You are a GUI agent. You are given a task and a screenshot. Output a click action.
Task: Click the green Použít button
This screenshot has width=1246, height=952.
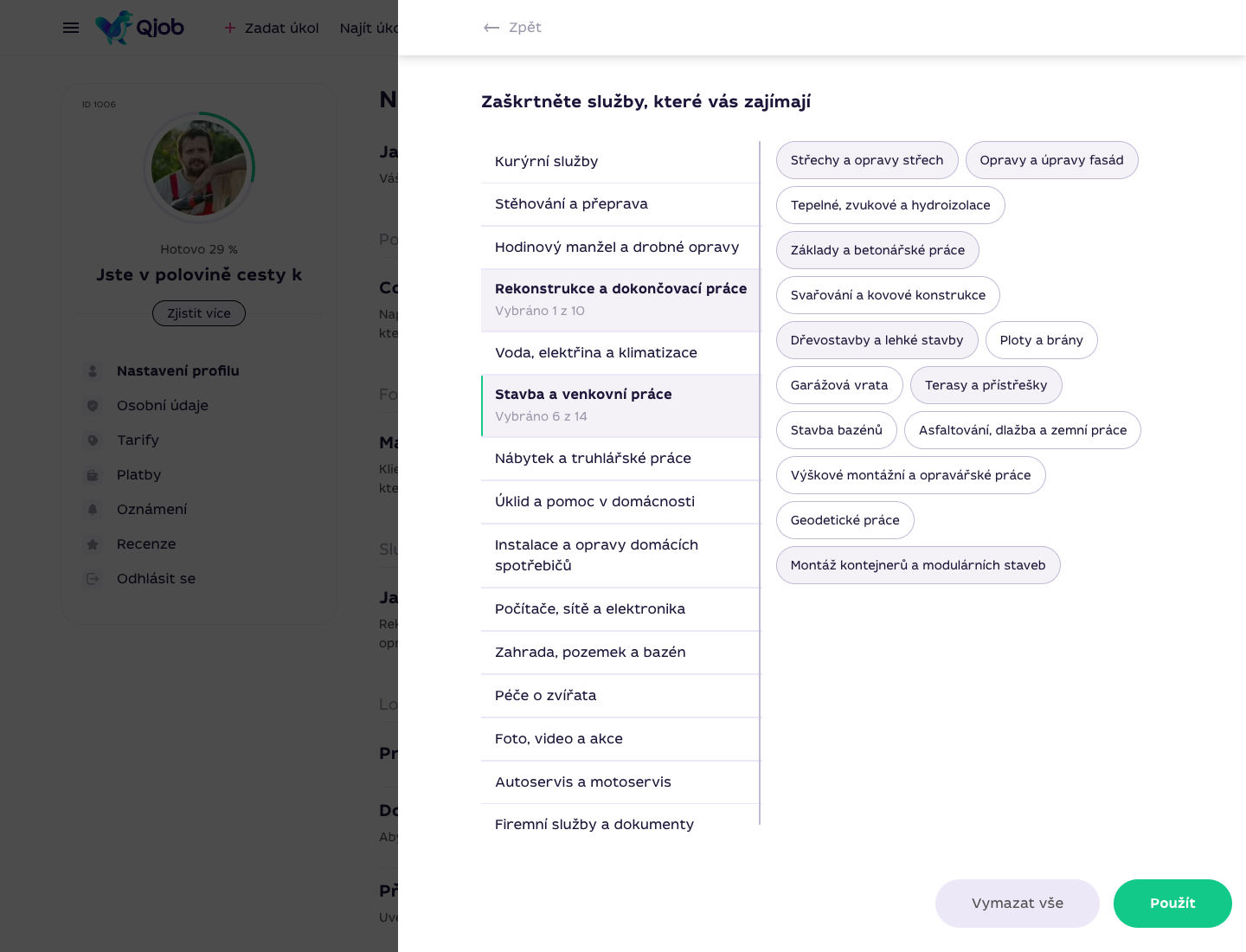coord(1172,904)
